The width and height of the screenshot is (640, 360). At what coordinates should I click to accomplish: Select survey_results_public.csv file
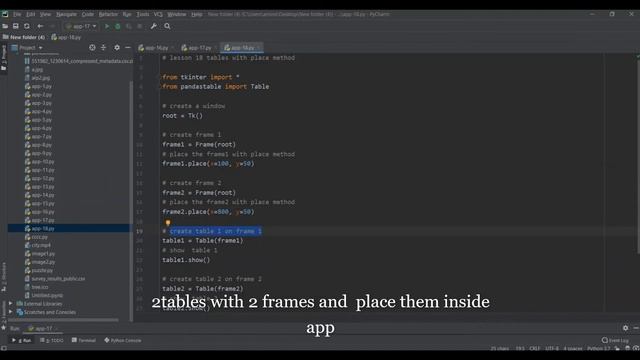click(x=58, y=279)
